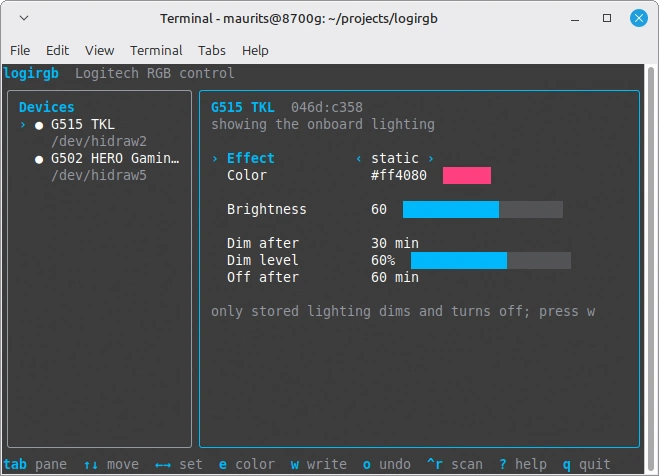Click the #ff4080 hex value
The height and width of the screenshot is (476, 659).
[x=398, y=175]
